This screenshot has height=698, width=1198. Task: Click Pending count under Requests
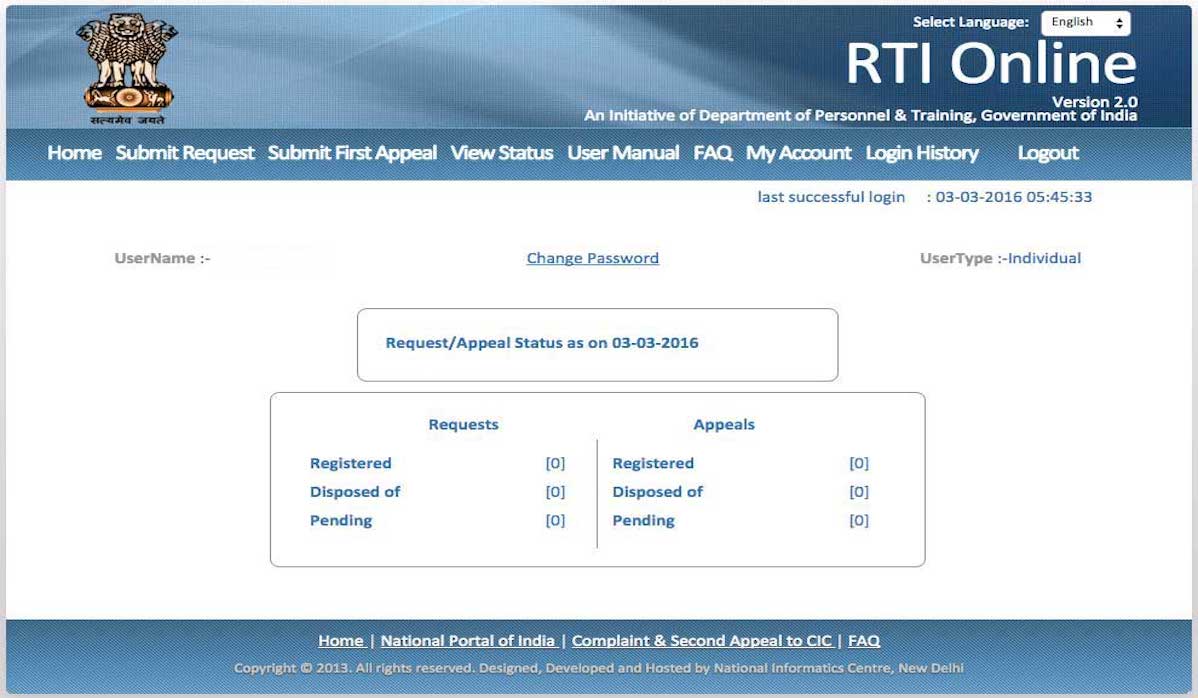[x=555, y=520]
